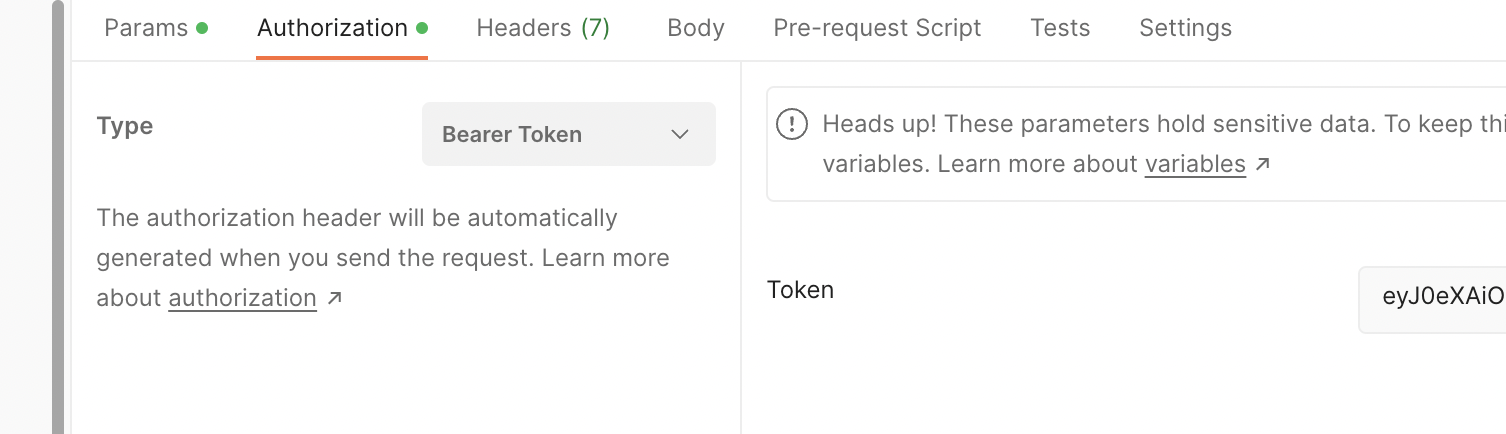Screen dimensions: 1506x434
Task: Open the Pre-request Script tab
Action: coord(877,28)
